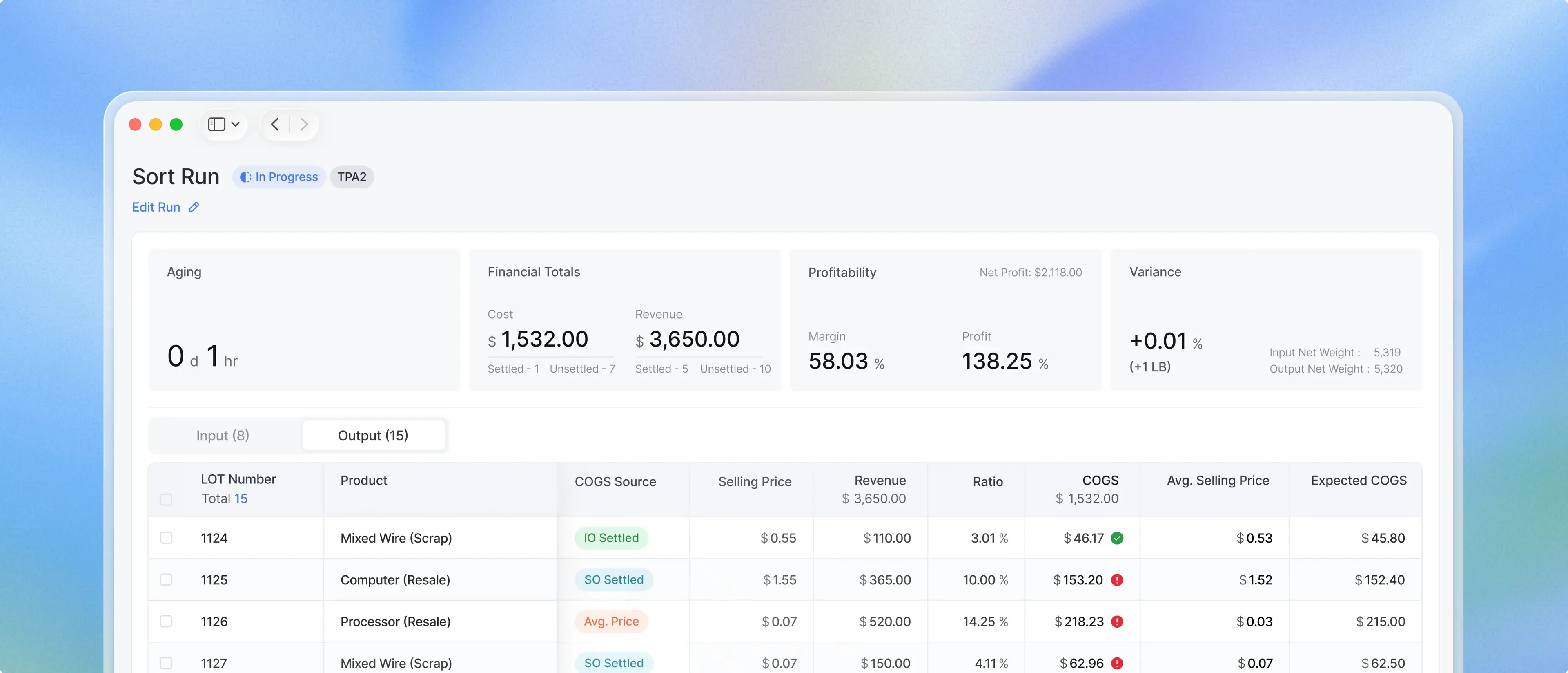Click the In Progress status badge
The height and width of the screenshot is (673, 1568).
click(279, 177)
